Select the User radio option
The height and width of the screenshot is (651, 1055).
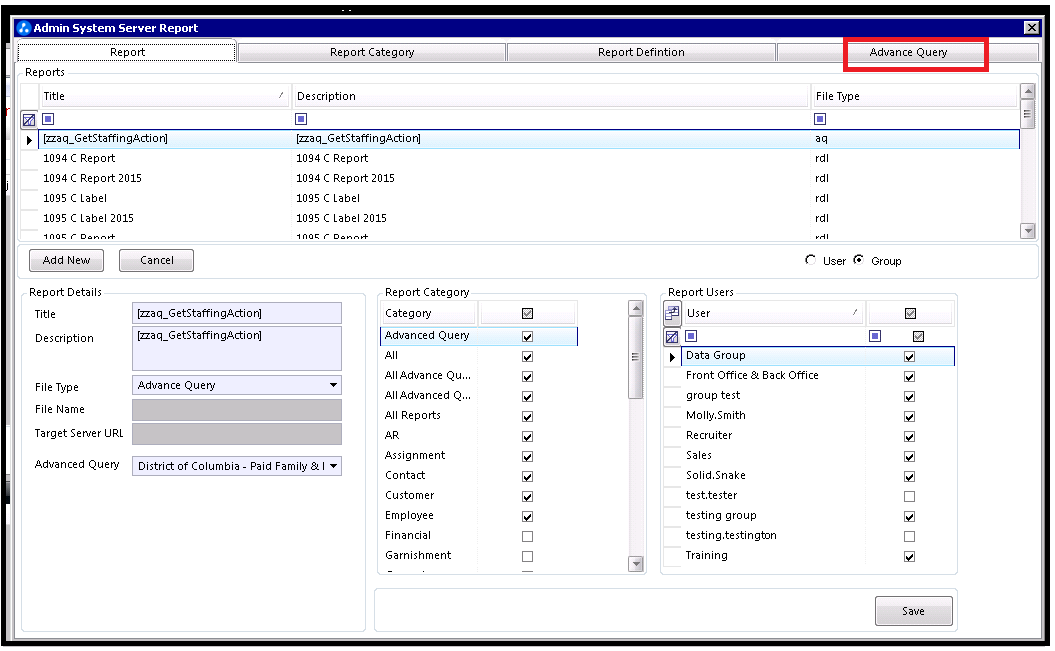tap(811, 260)
